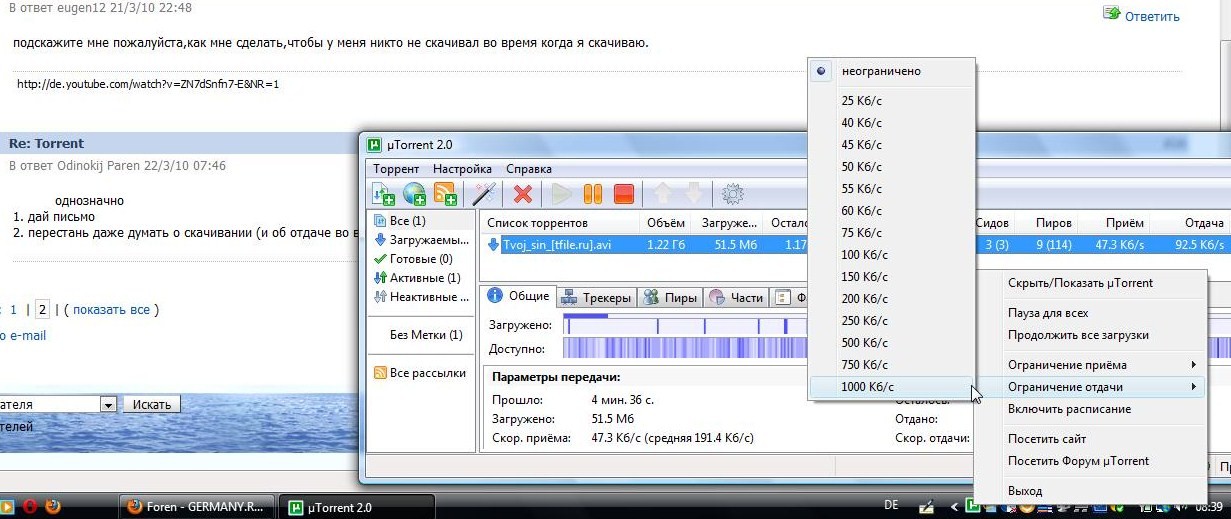Click the Move Down Queue arrow icon

tap(694, 194)
